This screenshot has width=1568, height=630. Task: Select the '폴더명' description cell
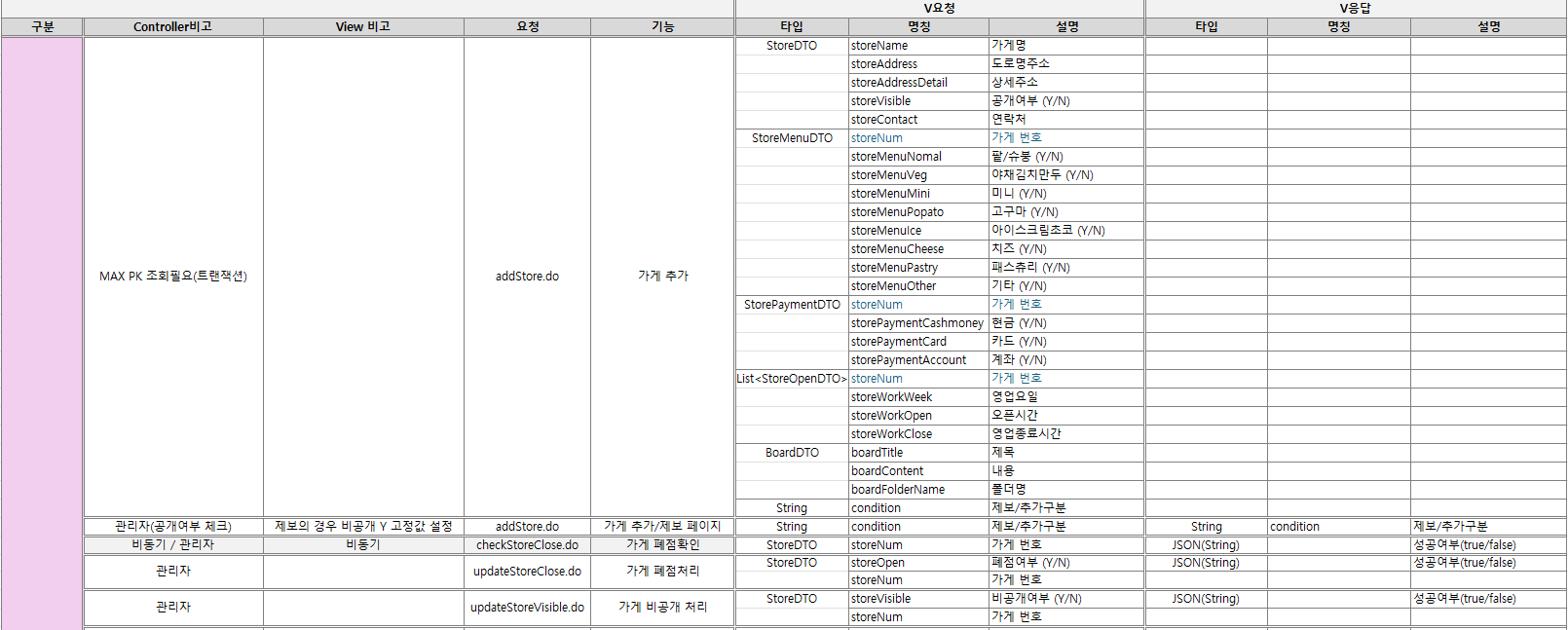pyautogui.click(x=1066, y=490)
